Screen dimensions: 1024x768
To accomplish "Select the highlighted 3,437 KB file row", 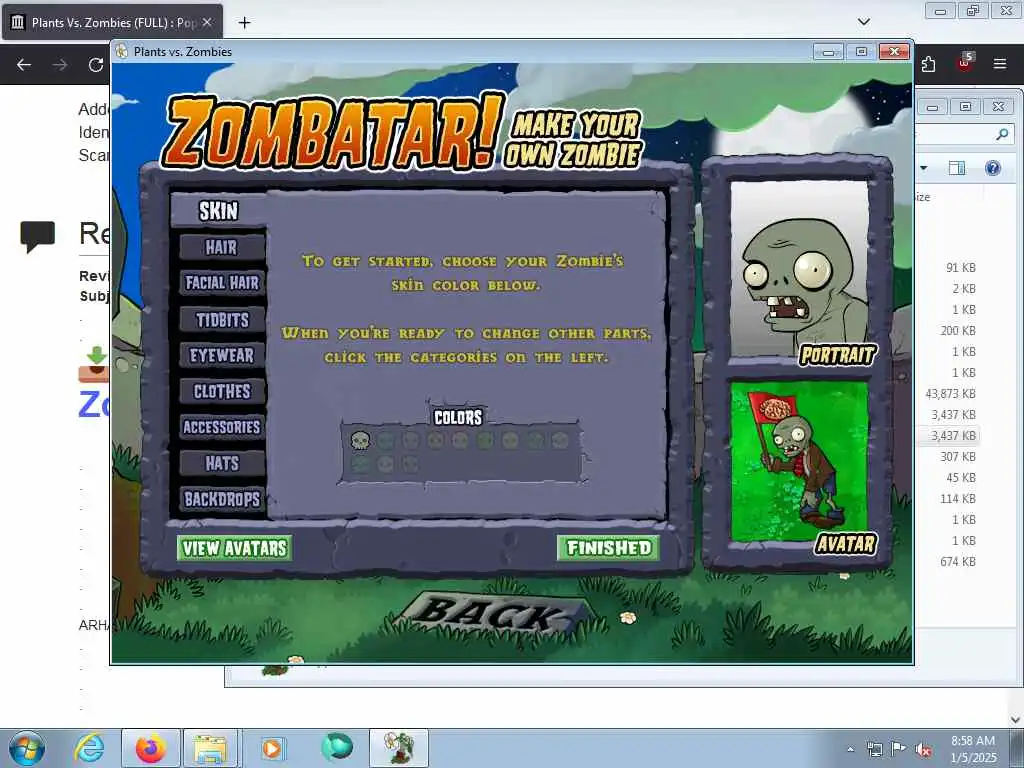I will 948,436.
